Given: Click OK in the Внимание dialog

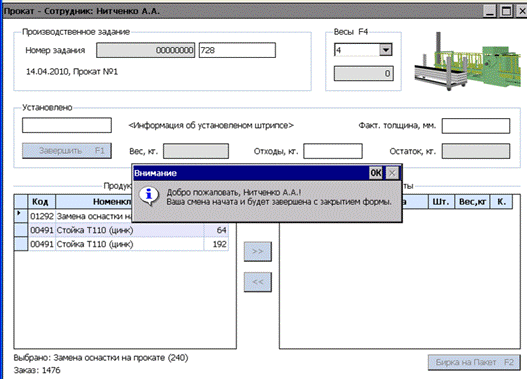Looking at the screenshot, I should [x=375, y=173].
